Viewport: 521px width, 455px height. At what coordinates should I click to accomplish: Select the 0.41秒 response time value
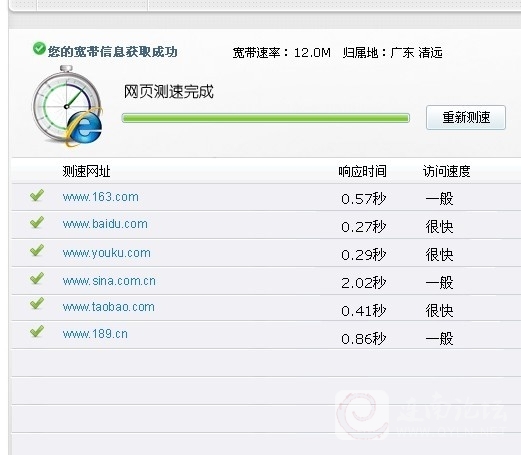(x=364, y=311)
